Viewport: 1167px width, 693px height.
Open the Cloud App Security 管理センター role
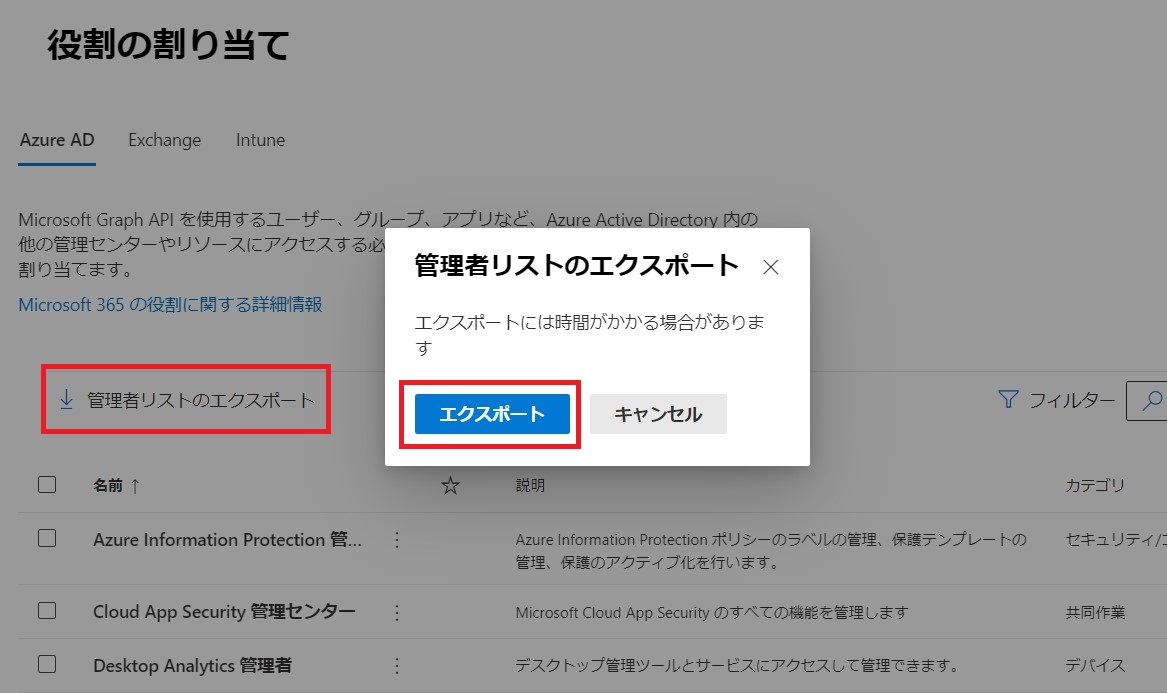click(x=224, y=612)
